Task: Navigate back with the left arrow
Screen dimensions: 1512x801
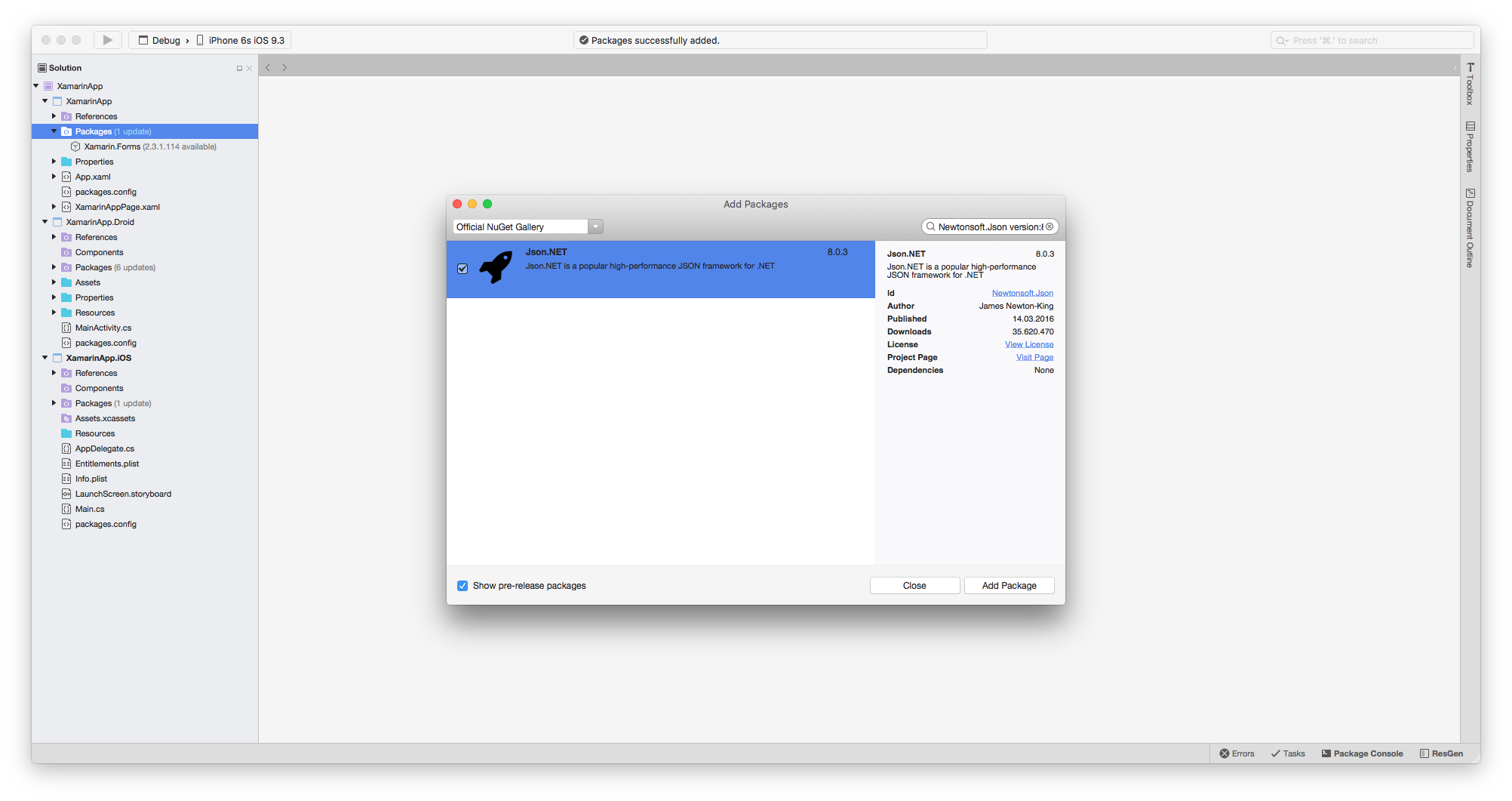Action: click(268, 67)
